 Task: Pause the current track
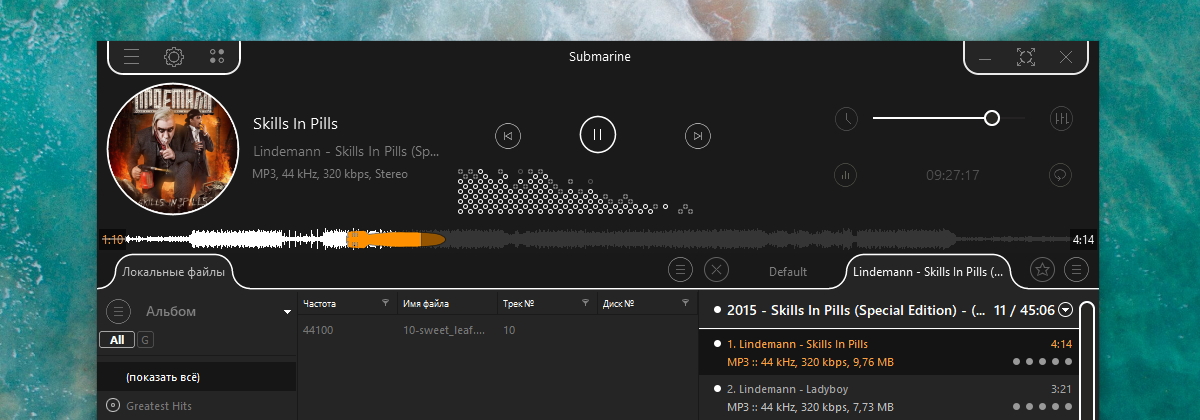tap(597, 134)
